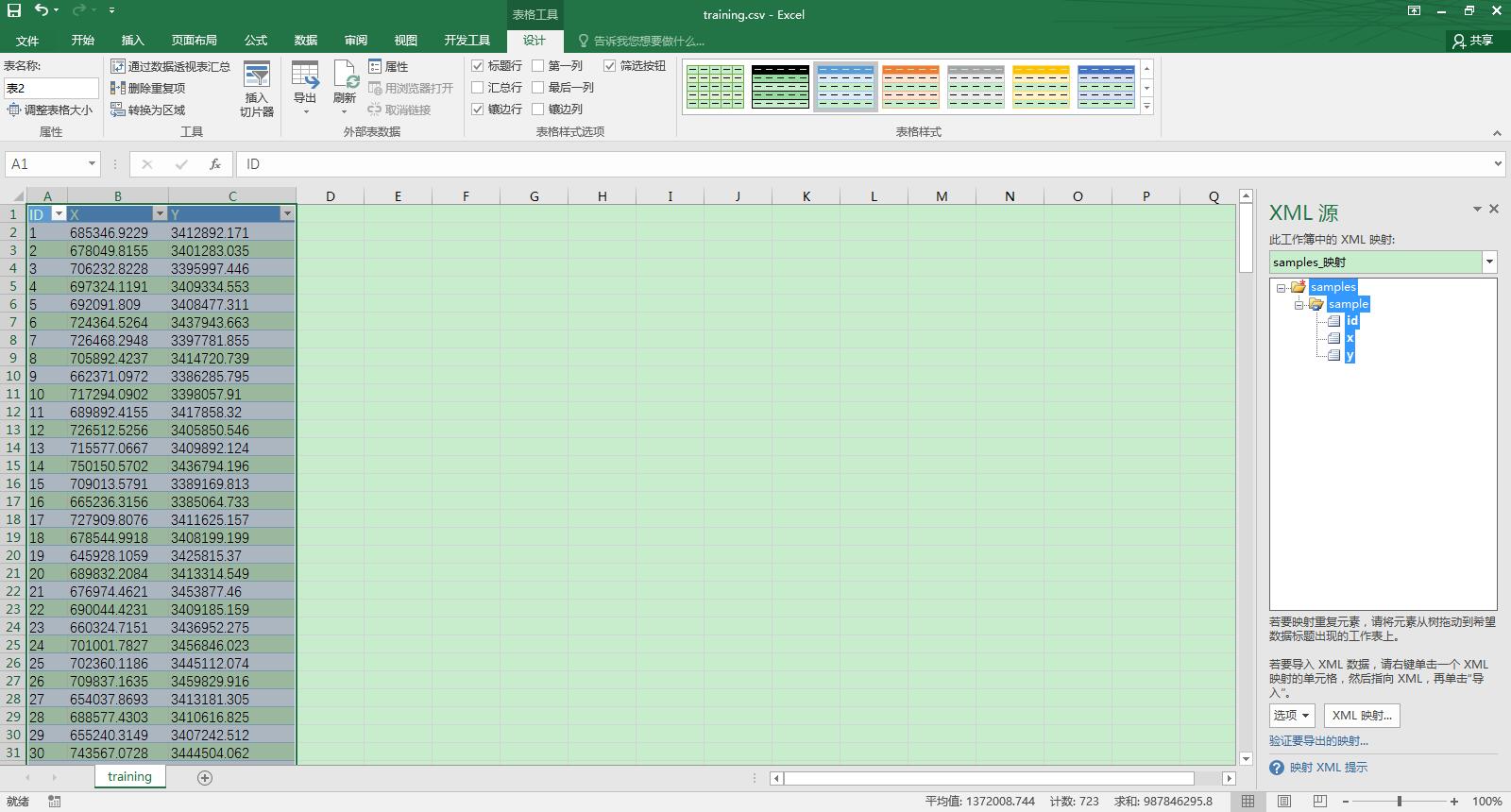
Task: Click the Export (导出) icon
Action: click(x=305, y=74)
